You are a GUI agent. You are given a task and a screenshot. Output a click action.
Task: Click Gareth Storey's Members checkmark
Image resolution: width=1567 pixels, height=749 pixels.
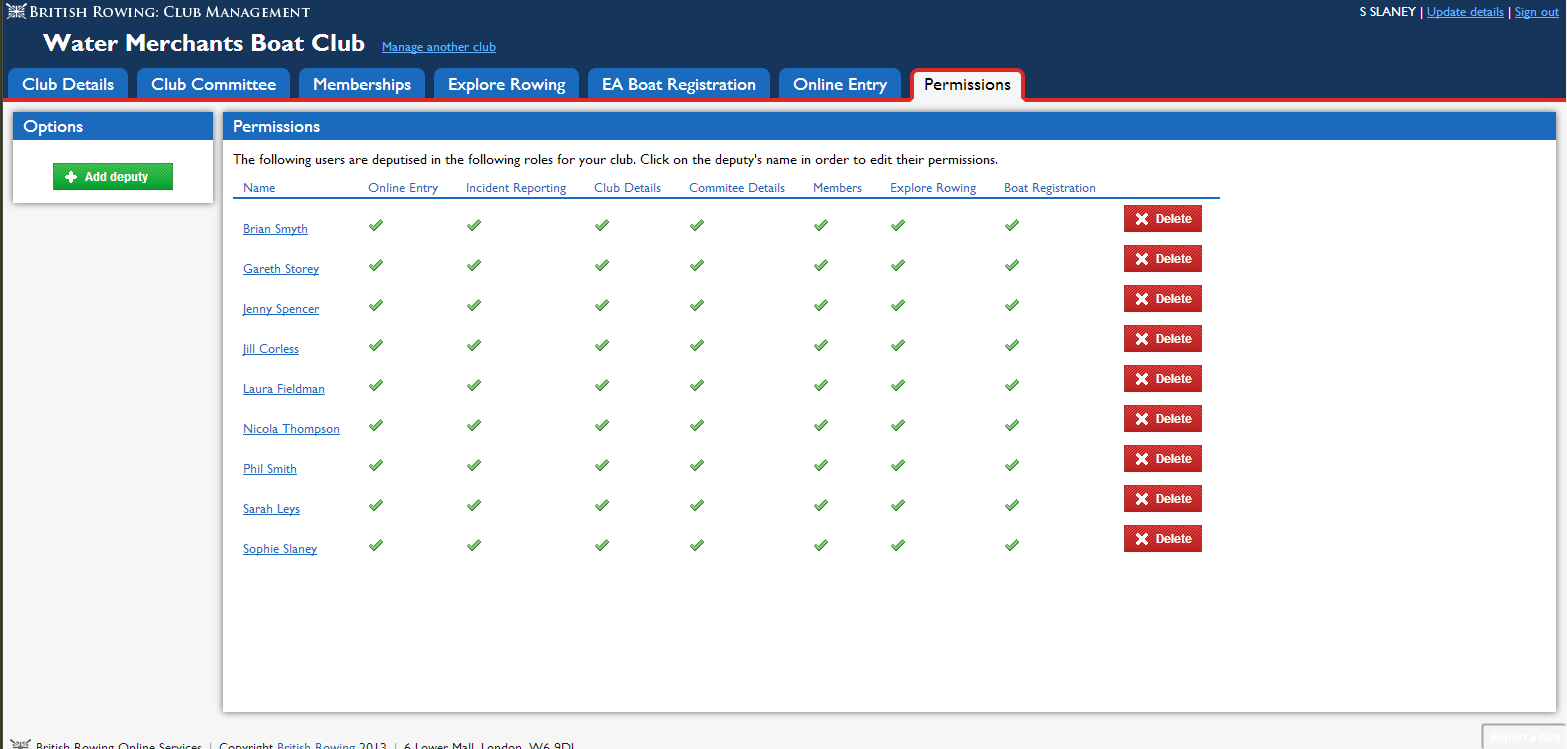point(821,265)
